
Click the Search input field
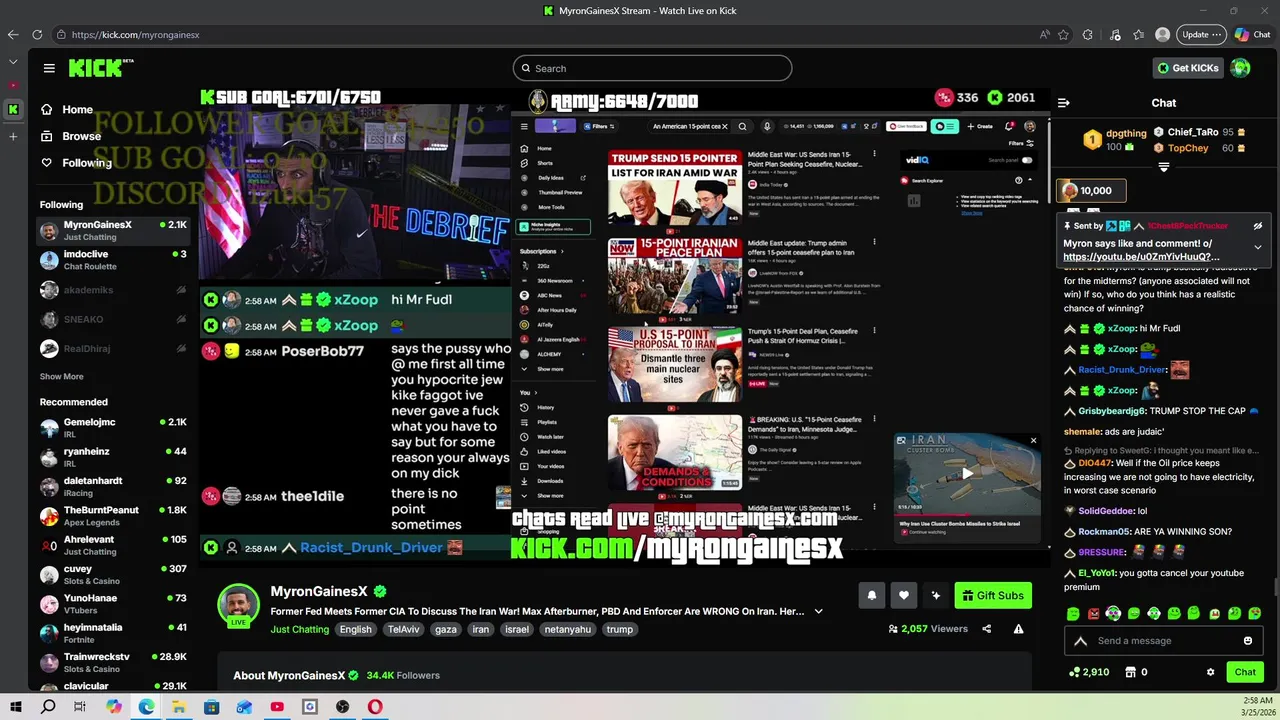[652, 68]
